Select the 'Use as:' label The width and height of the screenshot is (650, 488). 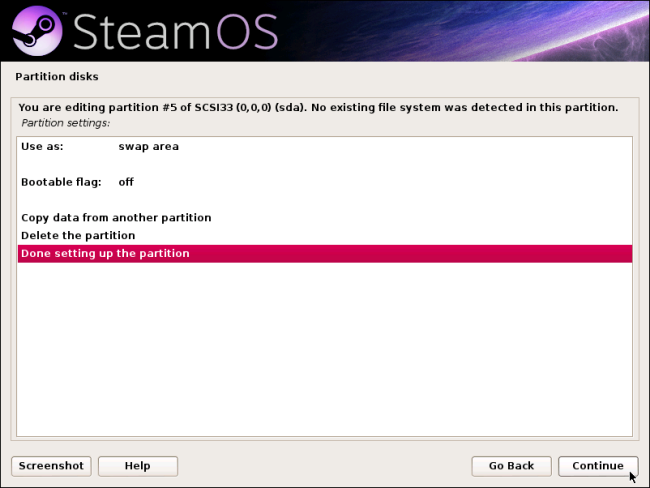tap(42, 146)
